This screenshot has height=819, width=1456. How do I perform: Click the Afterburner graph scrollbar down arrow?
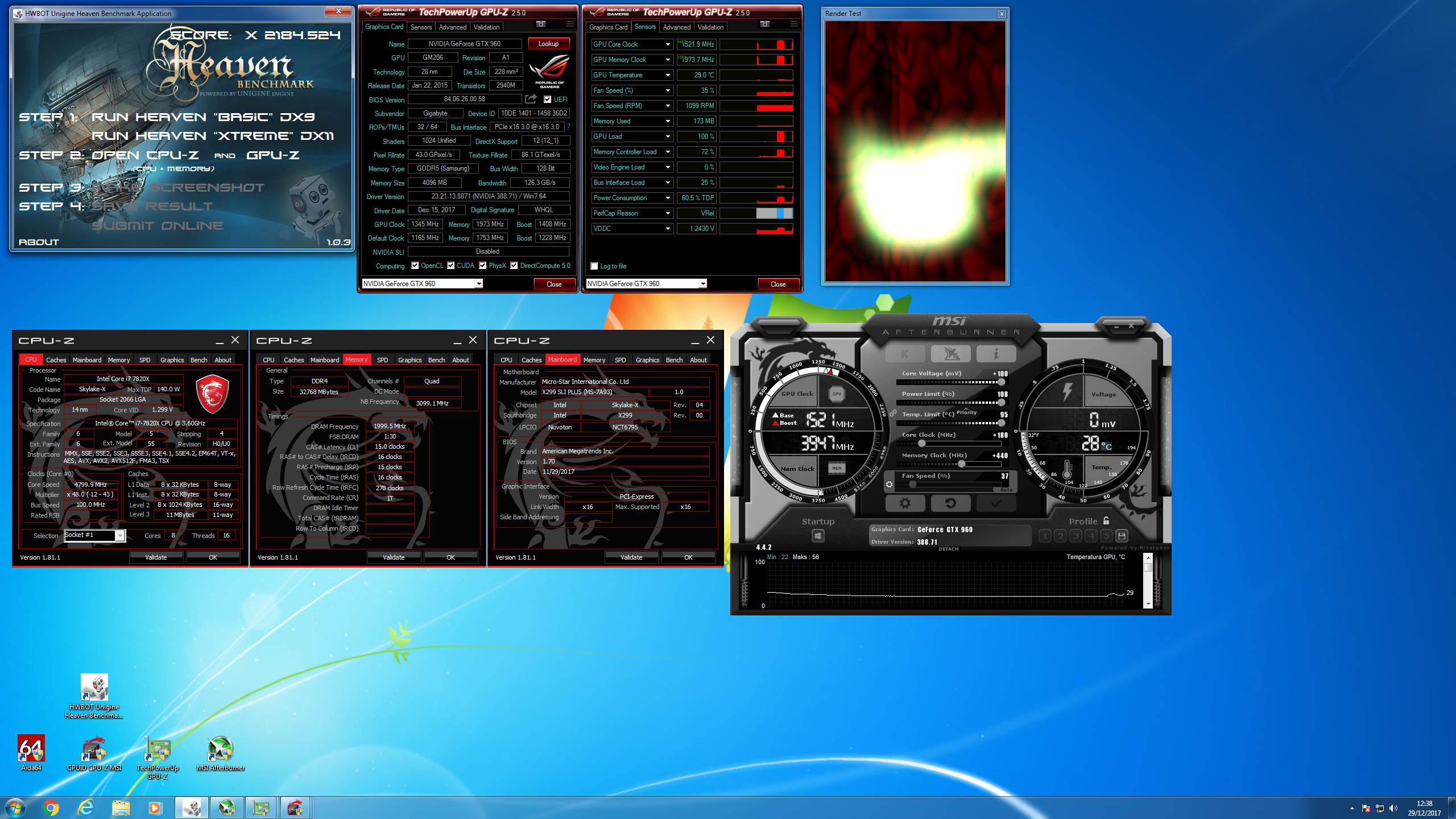click(x=1148, y=603)
